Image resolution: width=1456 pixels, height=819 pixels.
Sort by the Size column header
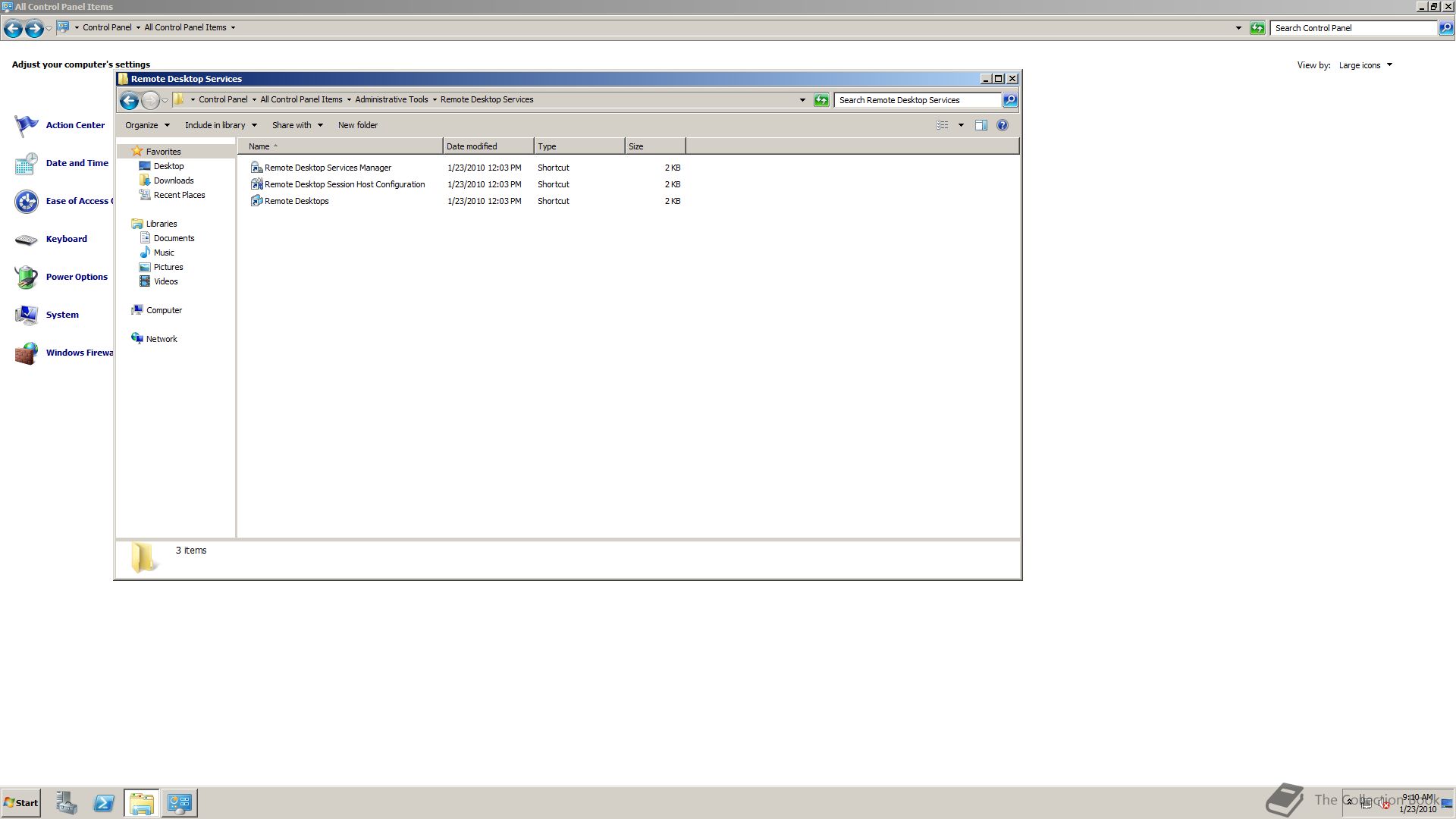[x=655, y=146]
